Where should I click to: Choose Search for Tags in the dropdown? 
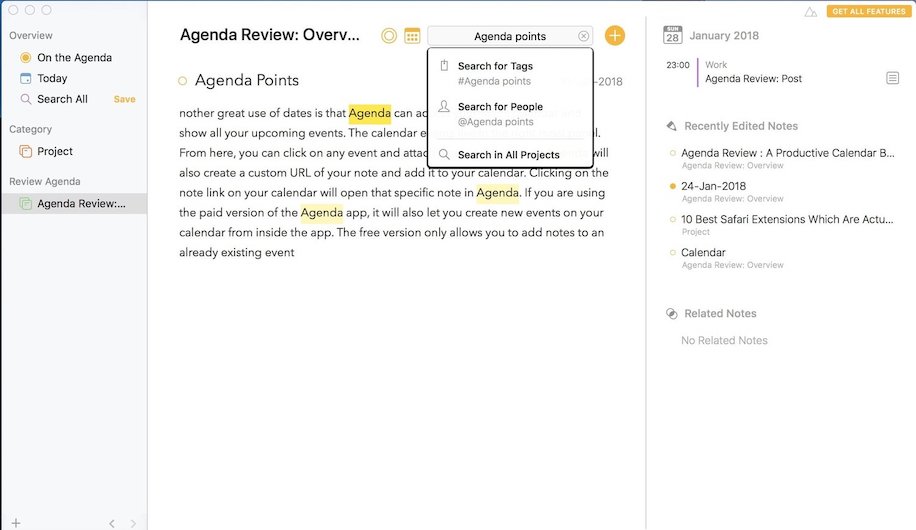[x=495, y=66]
